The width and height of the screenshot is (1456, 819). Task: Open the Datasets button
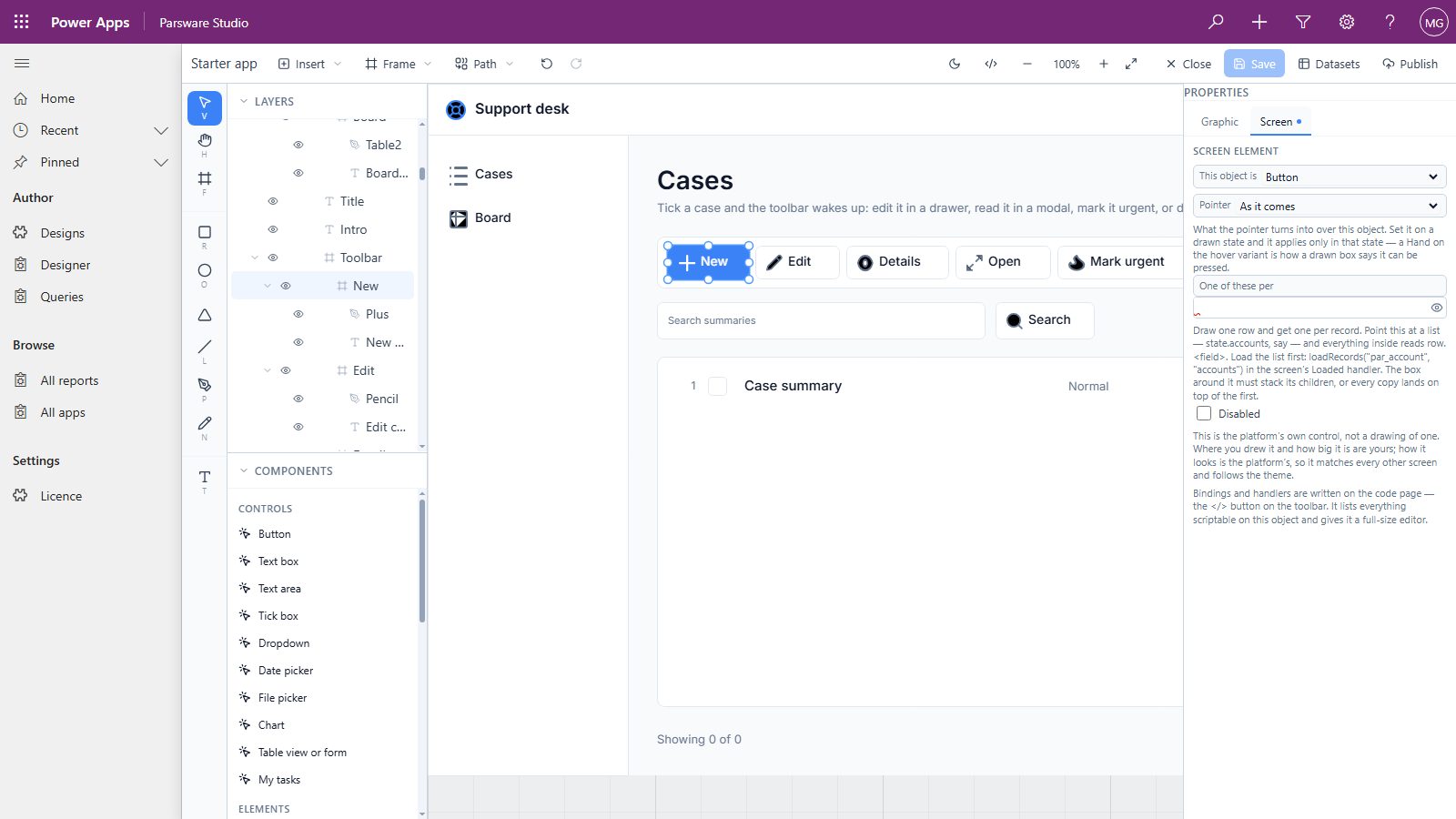(x=1329, y=64)
